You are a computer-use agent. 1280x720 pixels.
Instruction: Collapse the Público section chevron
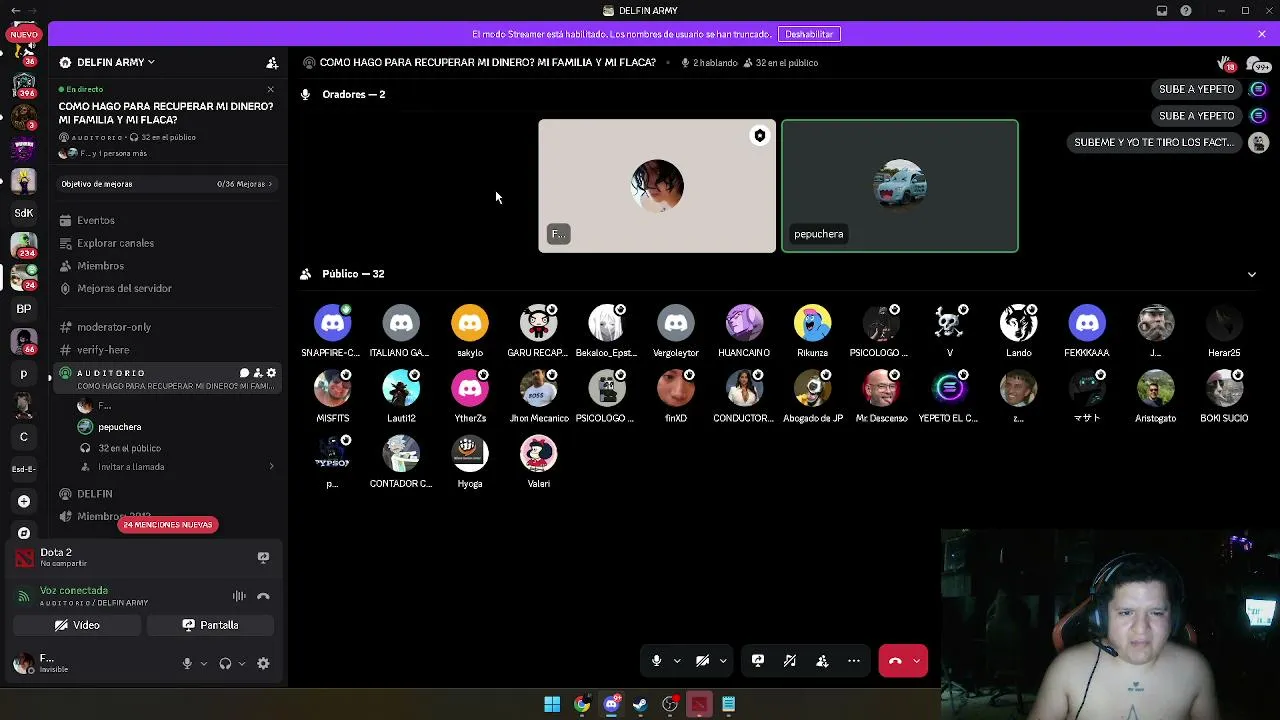tap(1252, 274)
